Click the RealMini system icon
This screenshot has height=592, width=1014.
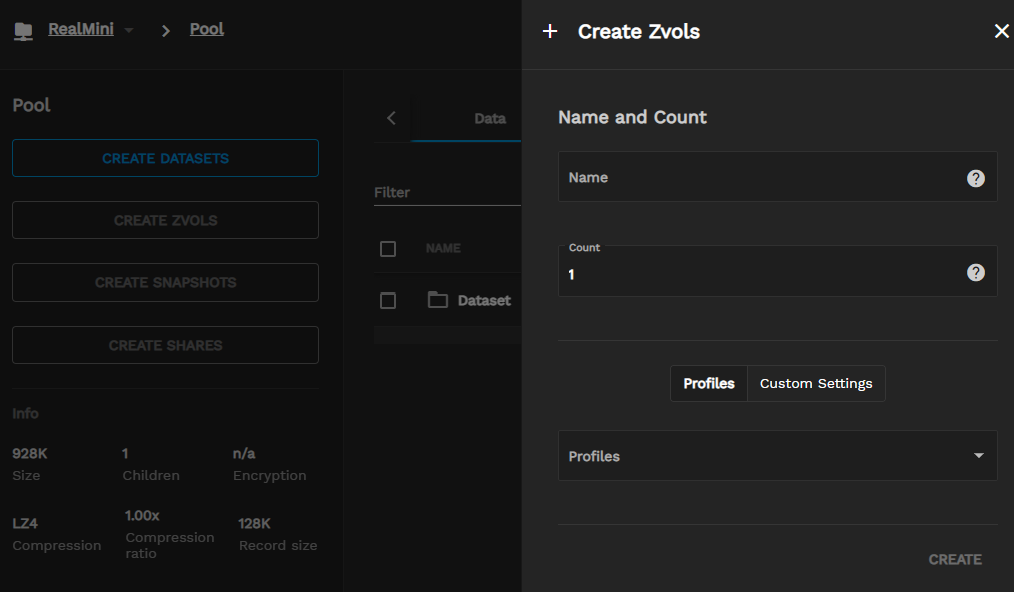pyautogui.click(x=23, y=31)
